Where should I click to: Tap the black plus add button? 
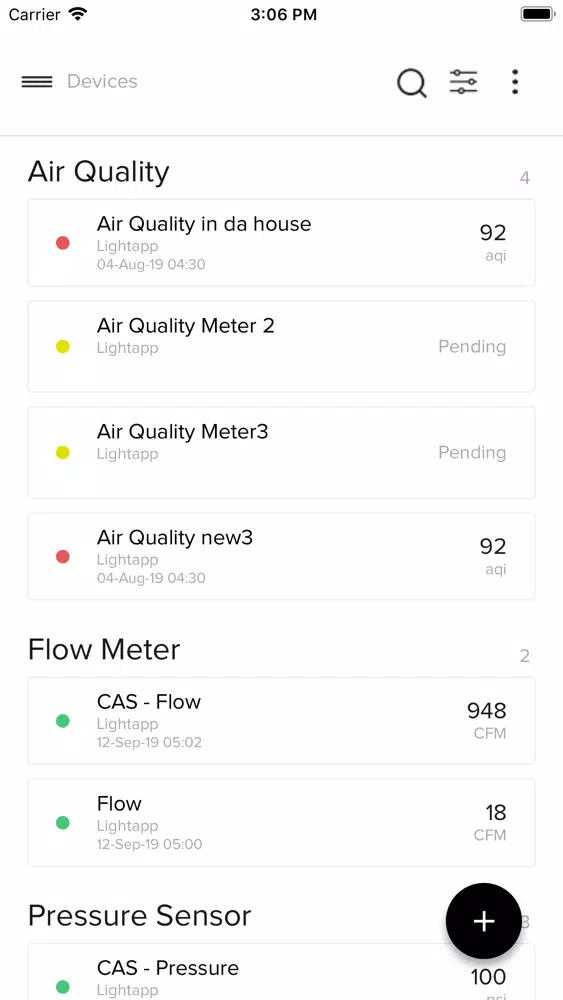(x=483, y=921)
